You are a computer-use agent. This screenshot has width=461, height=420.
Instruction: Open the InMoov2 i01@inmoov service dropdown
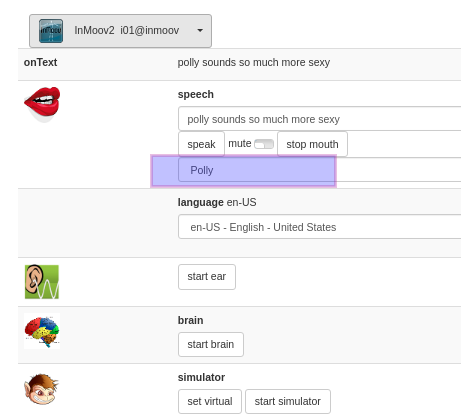pos(120,31)
